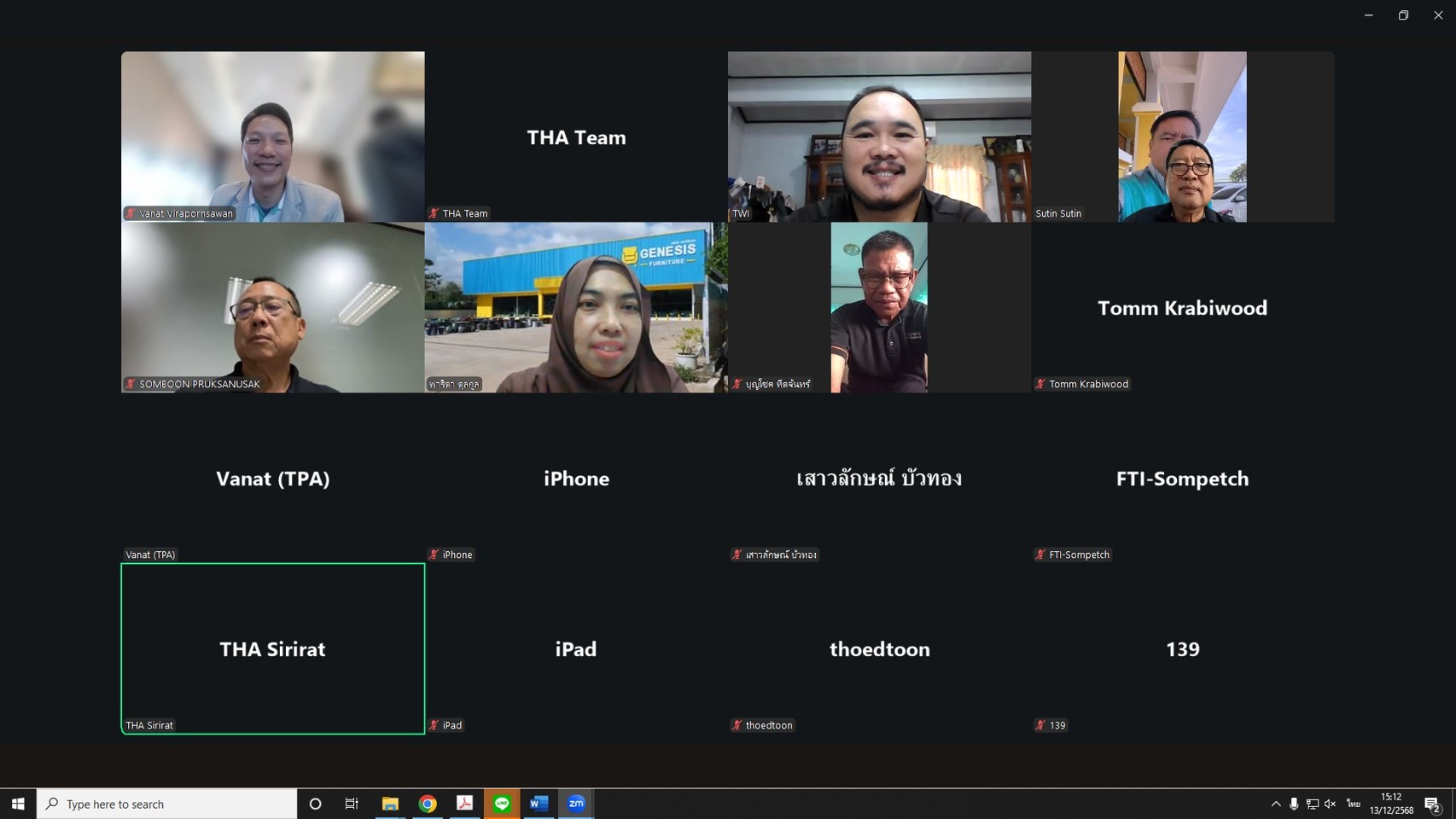Open Google Chrome from the taskbar

coord(428,804)
